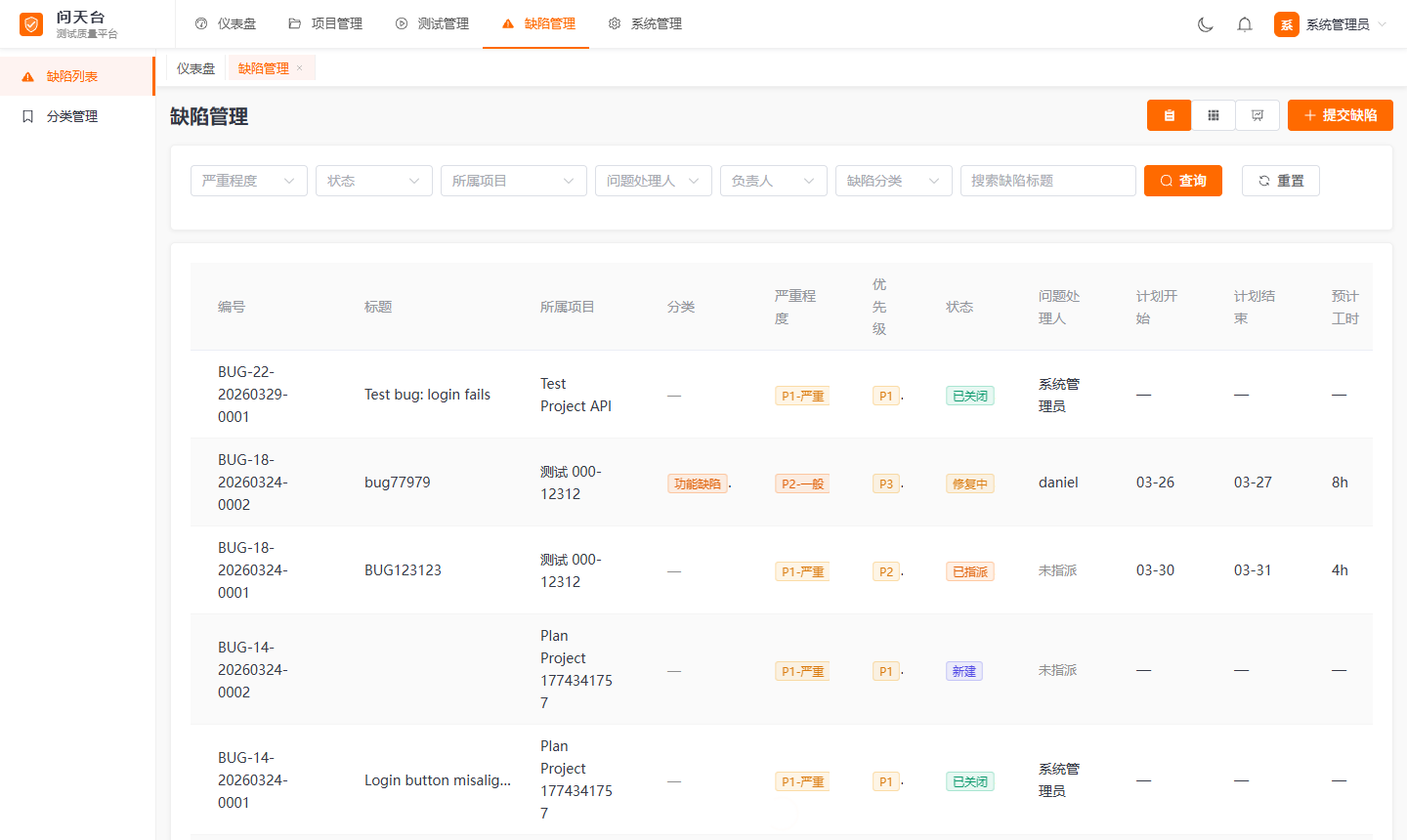
Task: Click the 查询 search button
Action: pyautogui.click(x=1183, y=181)
